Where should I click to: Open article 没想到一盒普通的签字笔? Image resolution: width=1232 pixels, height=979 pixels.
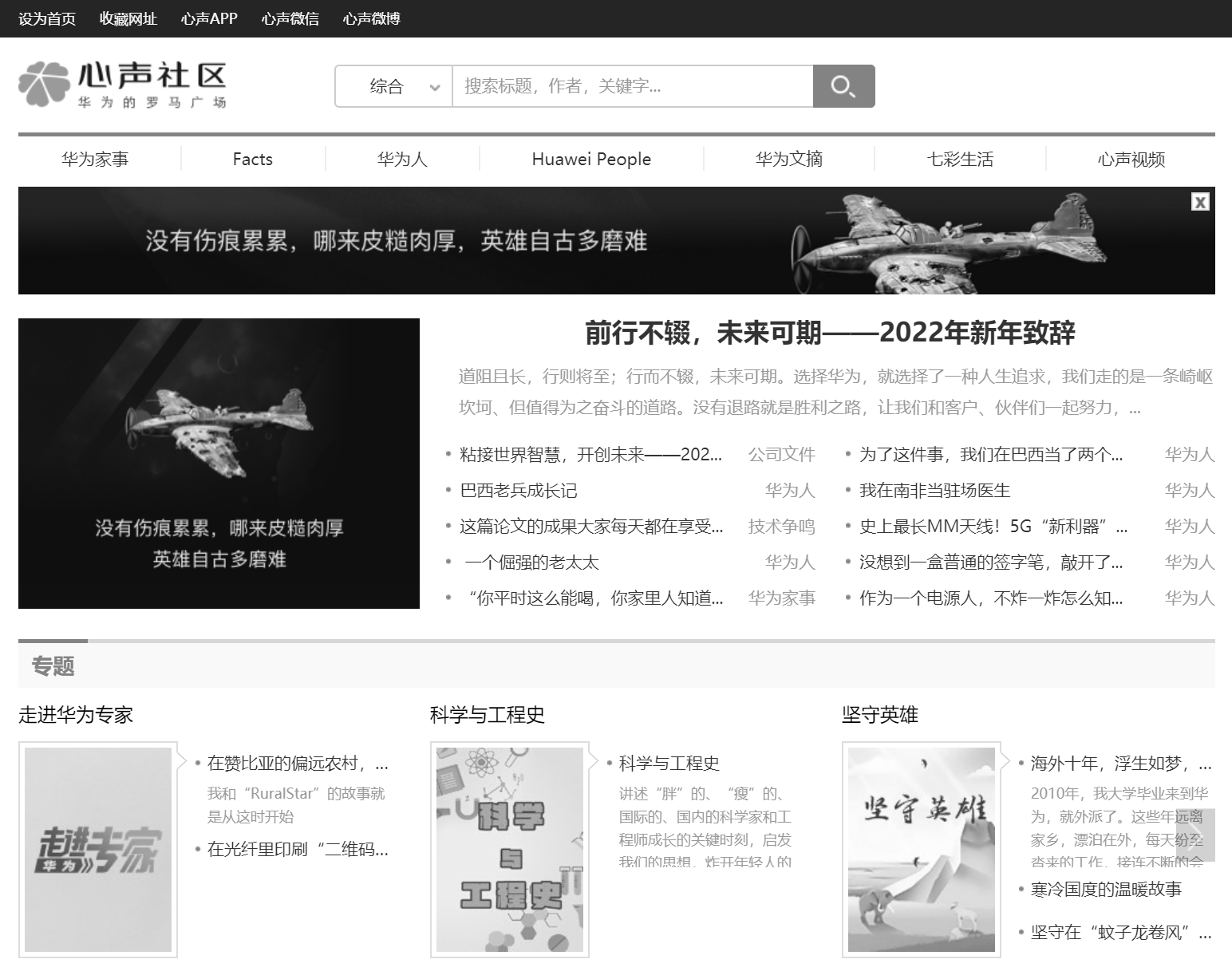click(x=991, y=563)
